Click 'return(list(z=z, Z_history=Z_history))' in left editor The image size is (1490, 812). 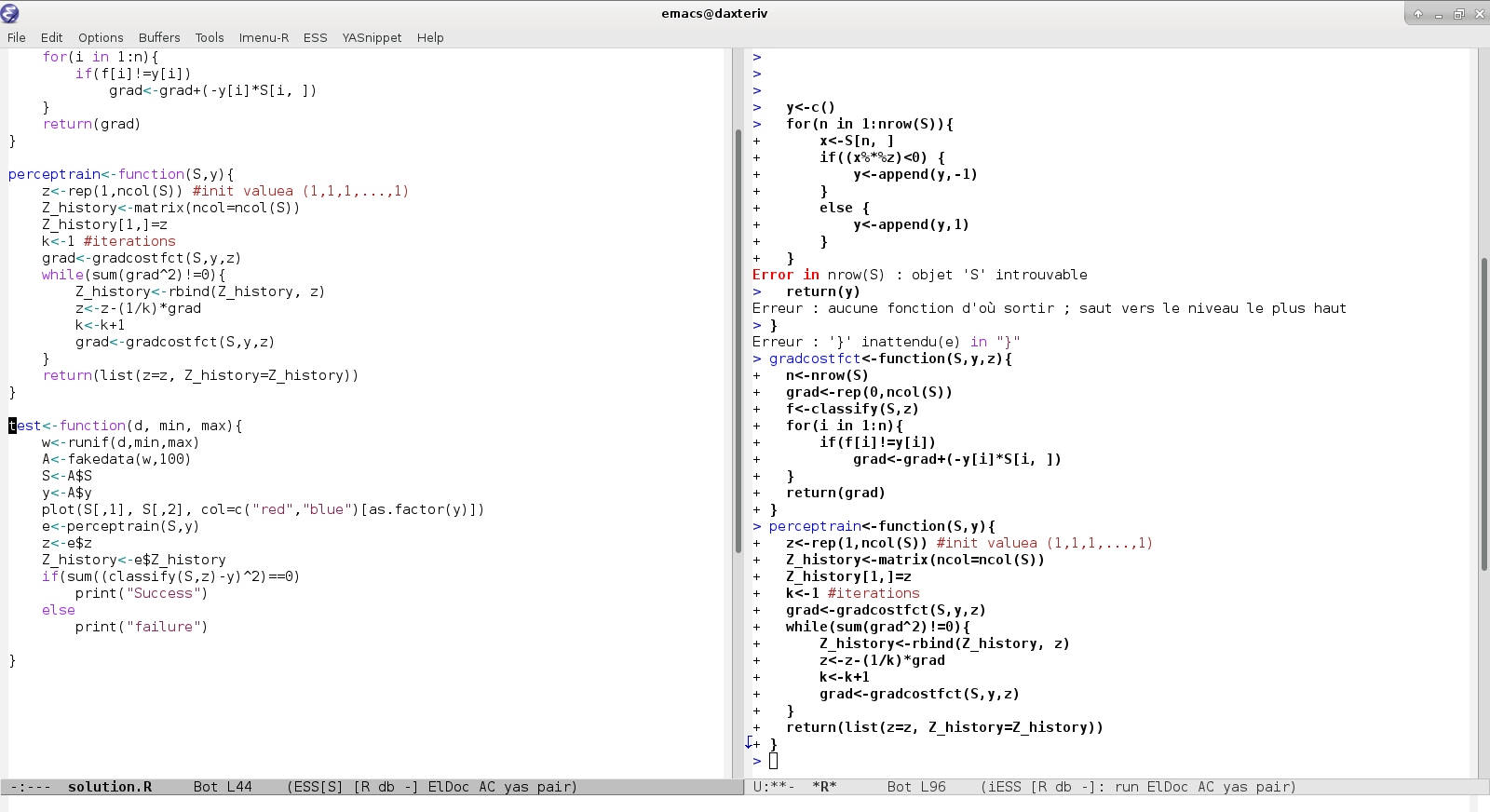click(200, 375)
